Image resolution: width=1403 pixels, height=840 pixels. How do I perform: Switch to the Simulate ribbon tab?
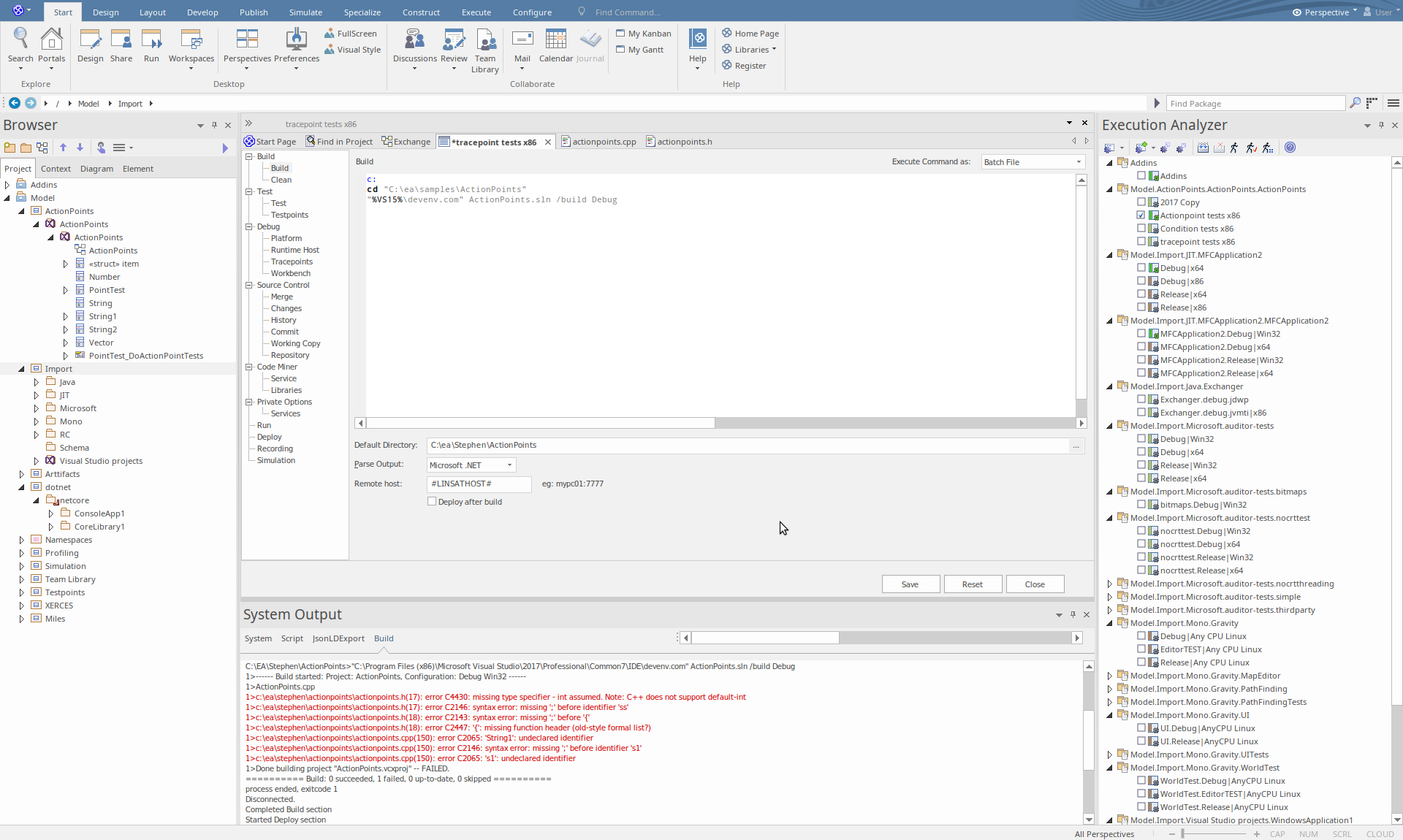point(305,12)
